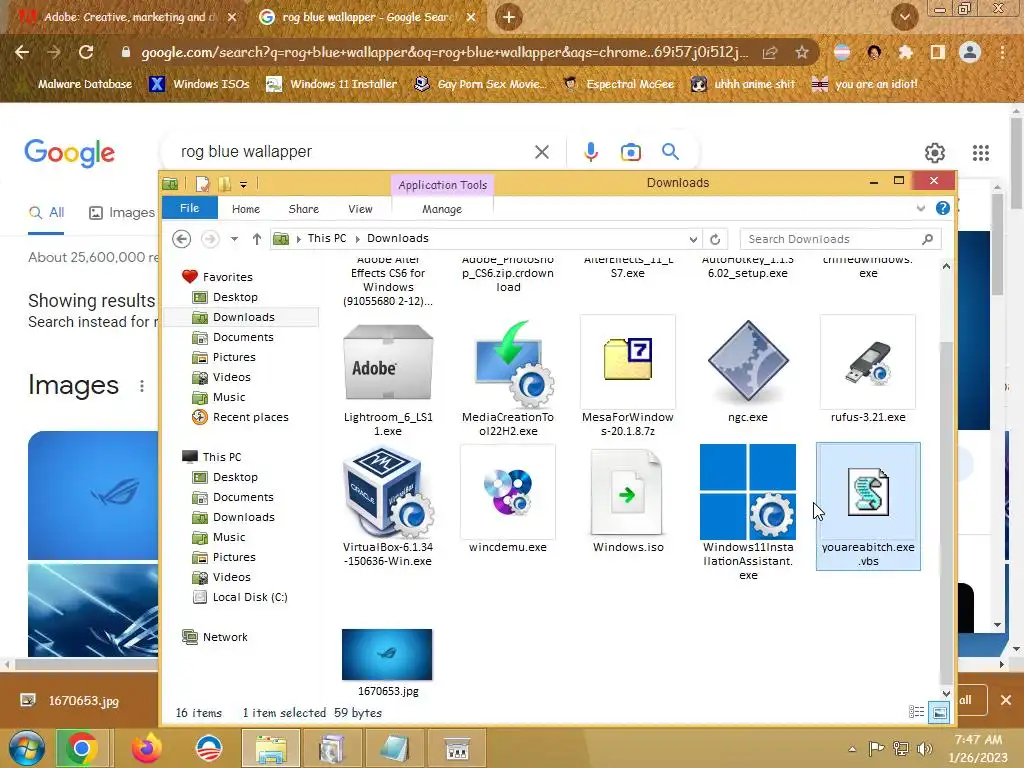
Task: Switch to Details view icon in status bar
Action: [916, 712]
